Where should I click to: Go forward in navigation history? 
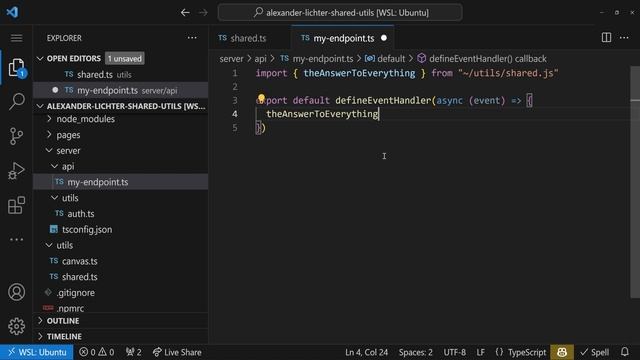(203, 13)
